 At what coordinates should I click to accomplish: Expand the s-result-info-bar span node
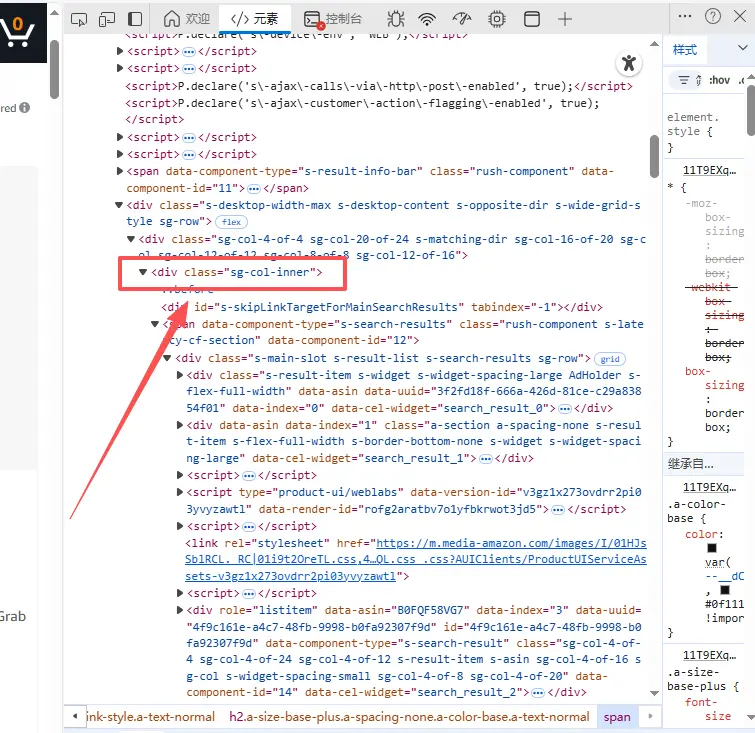coord(120,171)
